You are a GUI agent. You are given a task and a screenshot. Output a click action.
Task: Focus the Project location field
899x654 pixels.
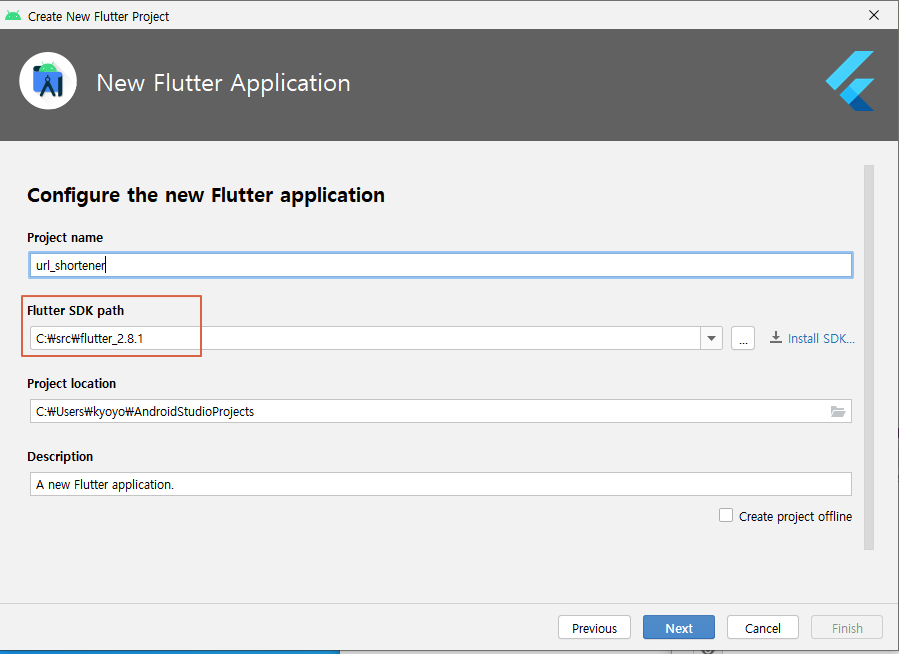click(440, 411)
